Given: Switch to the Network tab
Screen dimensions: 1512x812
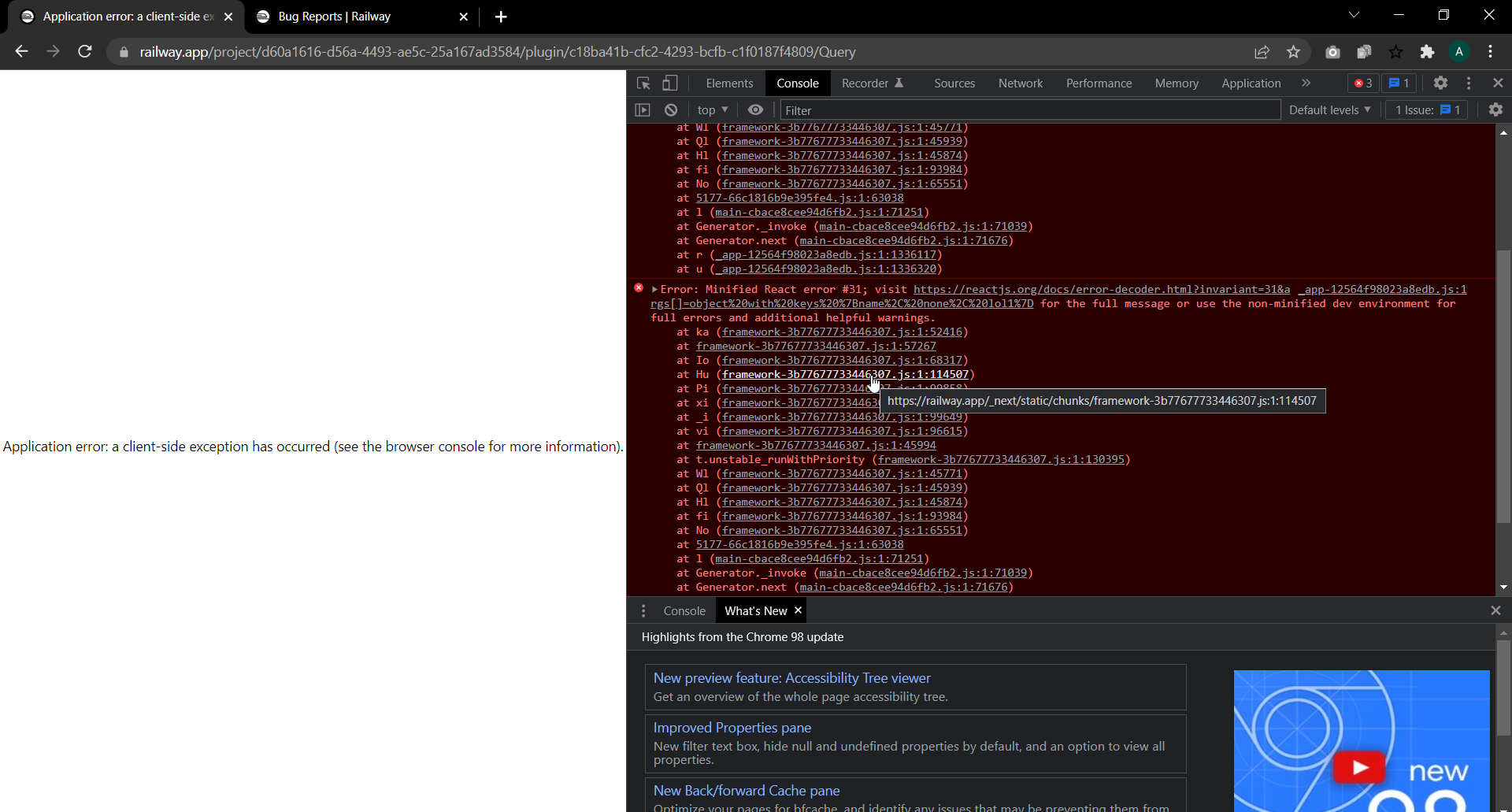Looking at the screenshot, I should 1021,83.
